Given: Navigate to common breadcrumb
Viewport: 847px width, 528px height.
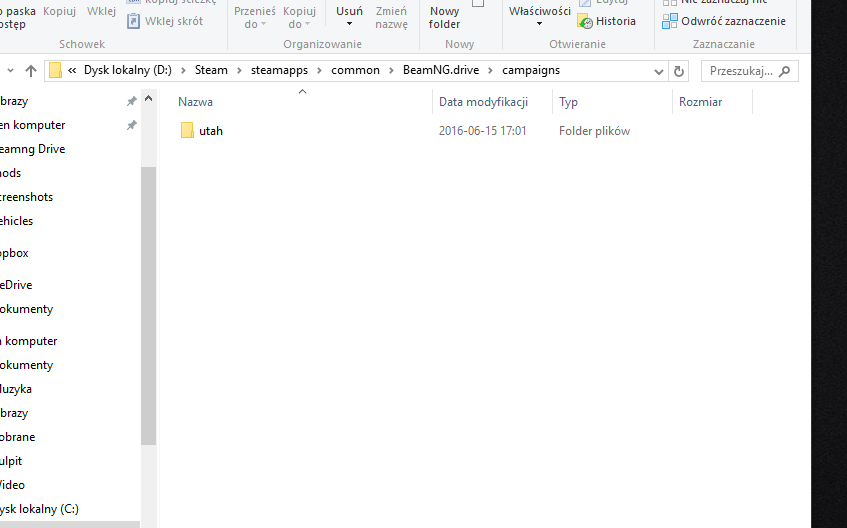Looking at the screenshot, I should point(355,70).
